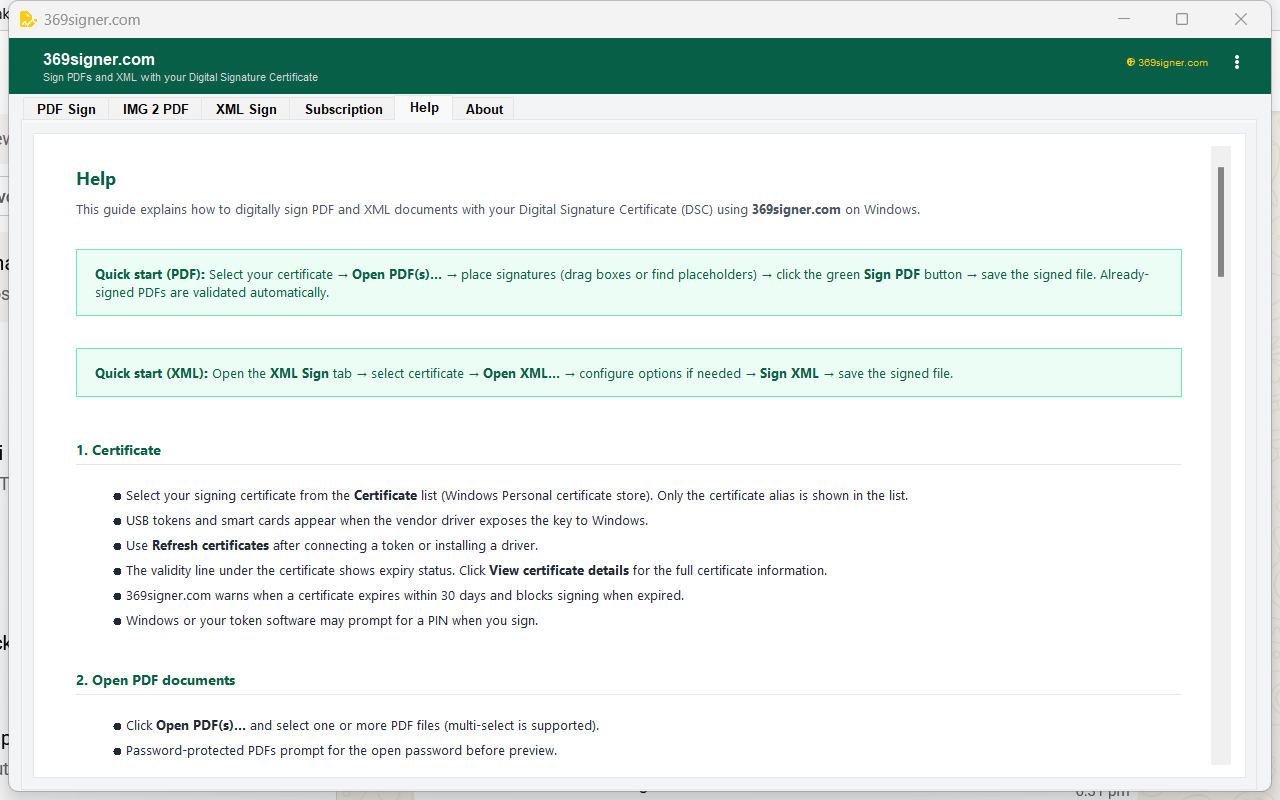Open the XML Sign tab
This screenshot has height=800, width=1280.
[x=246, y=109]
